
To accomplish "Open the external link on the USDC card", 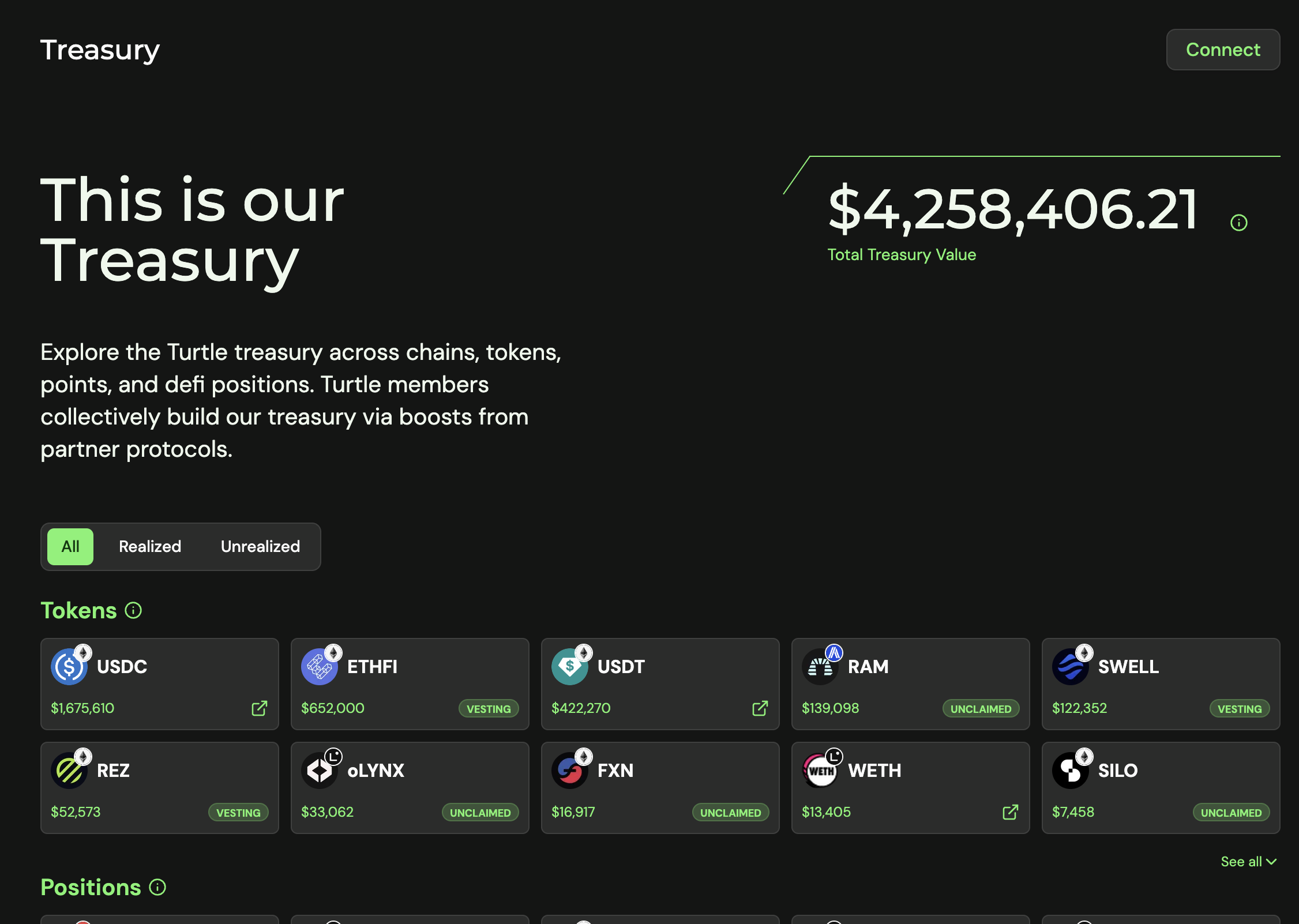I will click(259, 708).
